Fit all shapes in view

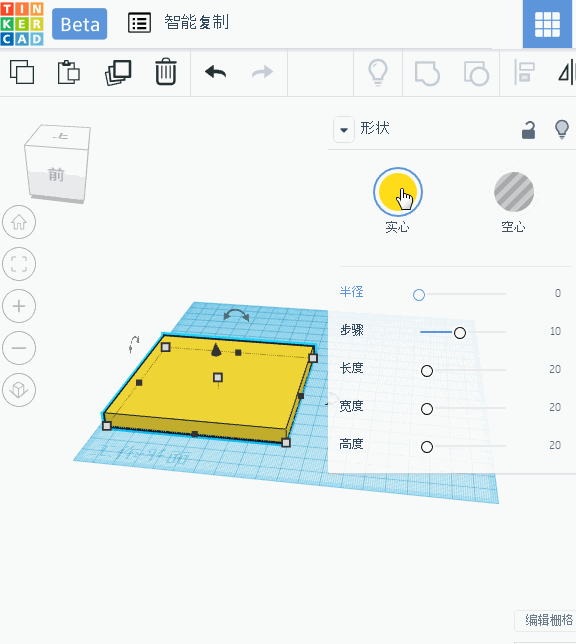click(x=19, y=264)
